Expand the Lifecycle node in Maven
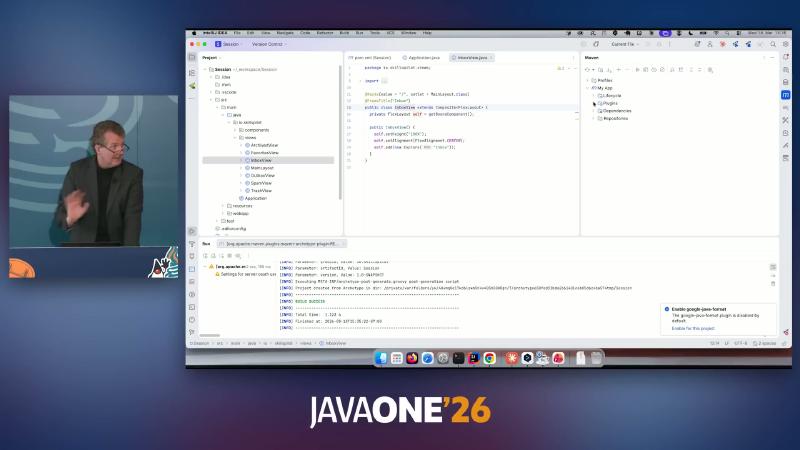 click(593, 95)
